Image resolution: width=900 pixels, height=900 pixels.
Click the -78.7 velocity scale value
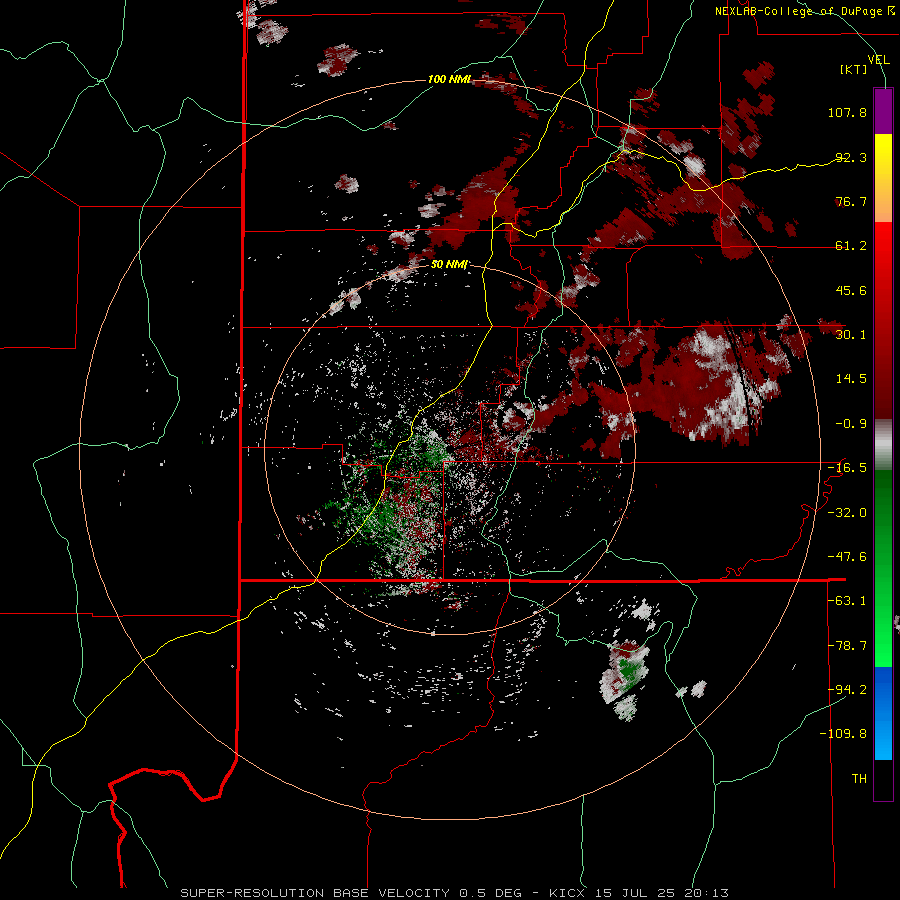(847, 646)
